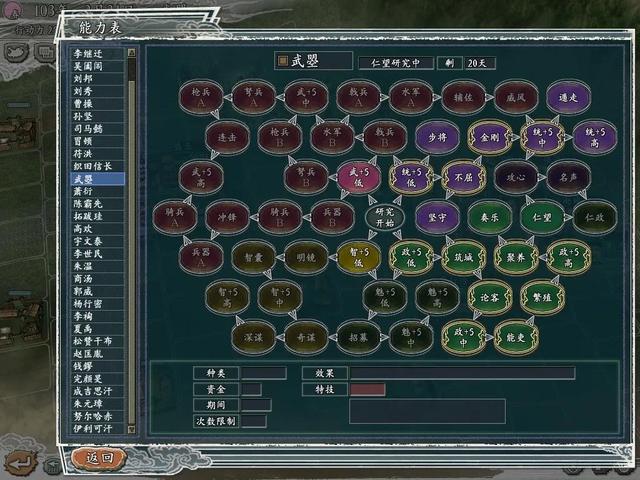
Task: Select the 枪兵A skill node
Action: coord(201,98)
